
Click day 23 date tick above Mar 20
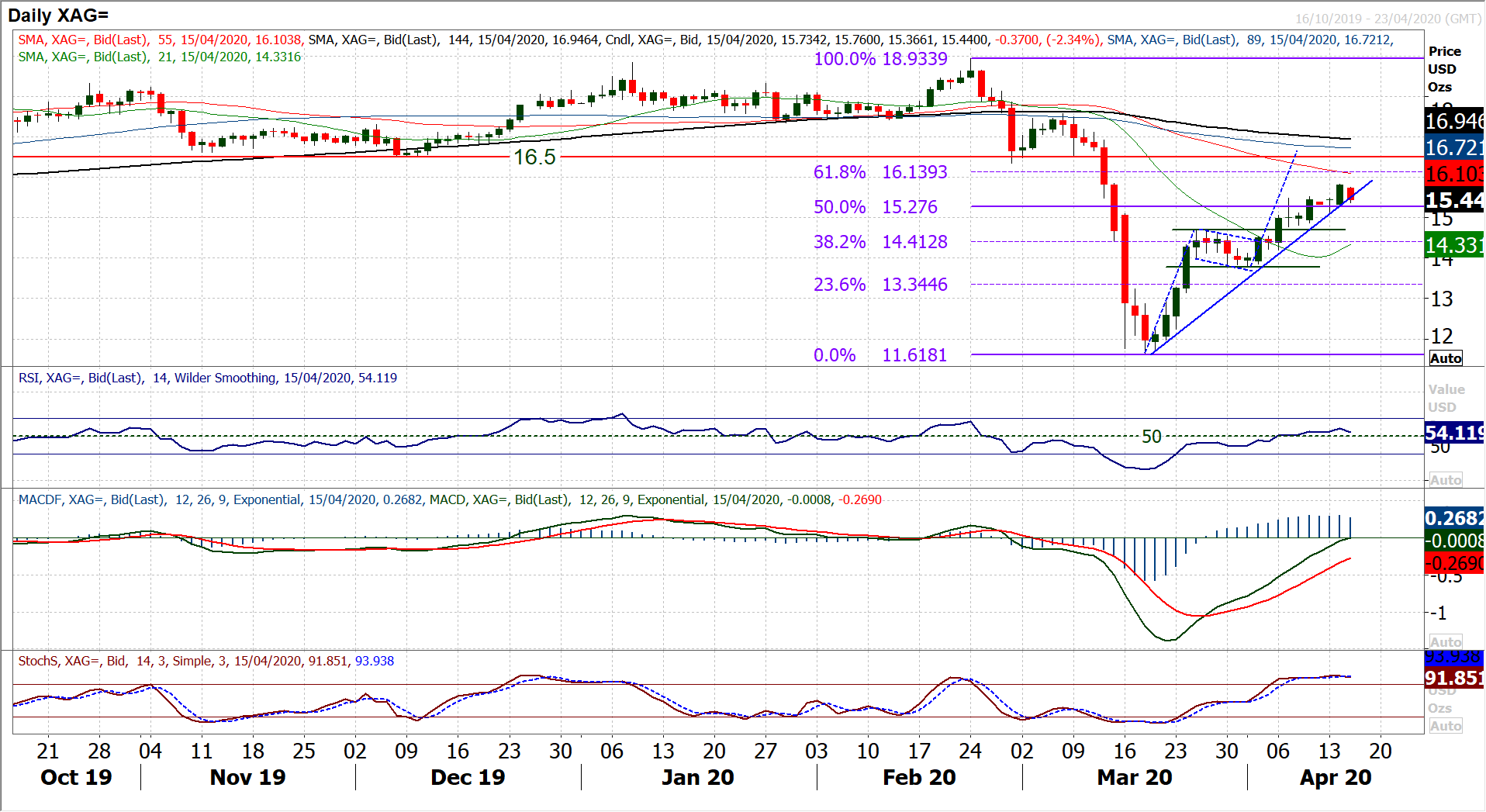tap(1176, 752)
